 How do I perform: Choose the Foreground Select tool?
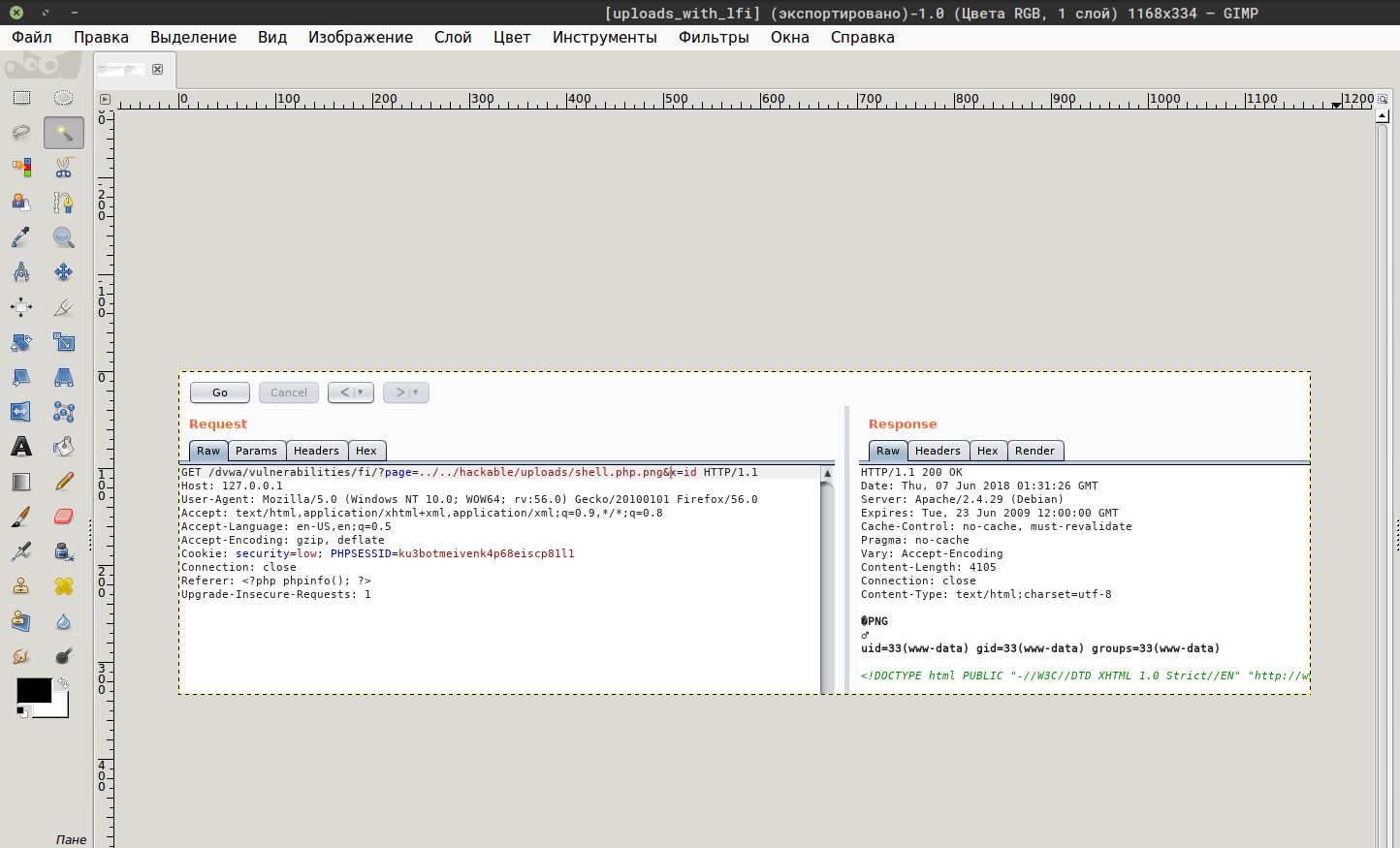click(x=21, y=203)
